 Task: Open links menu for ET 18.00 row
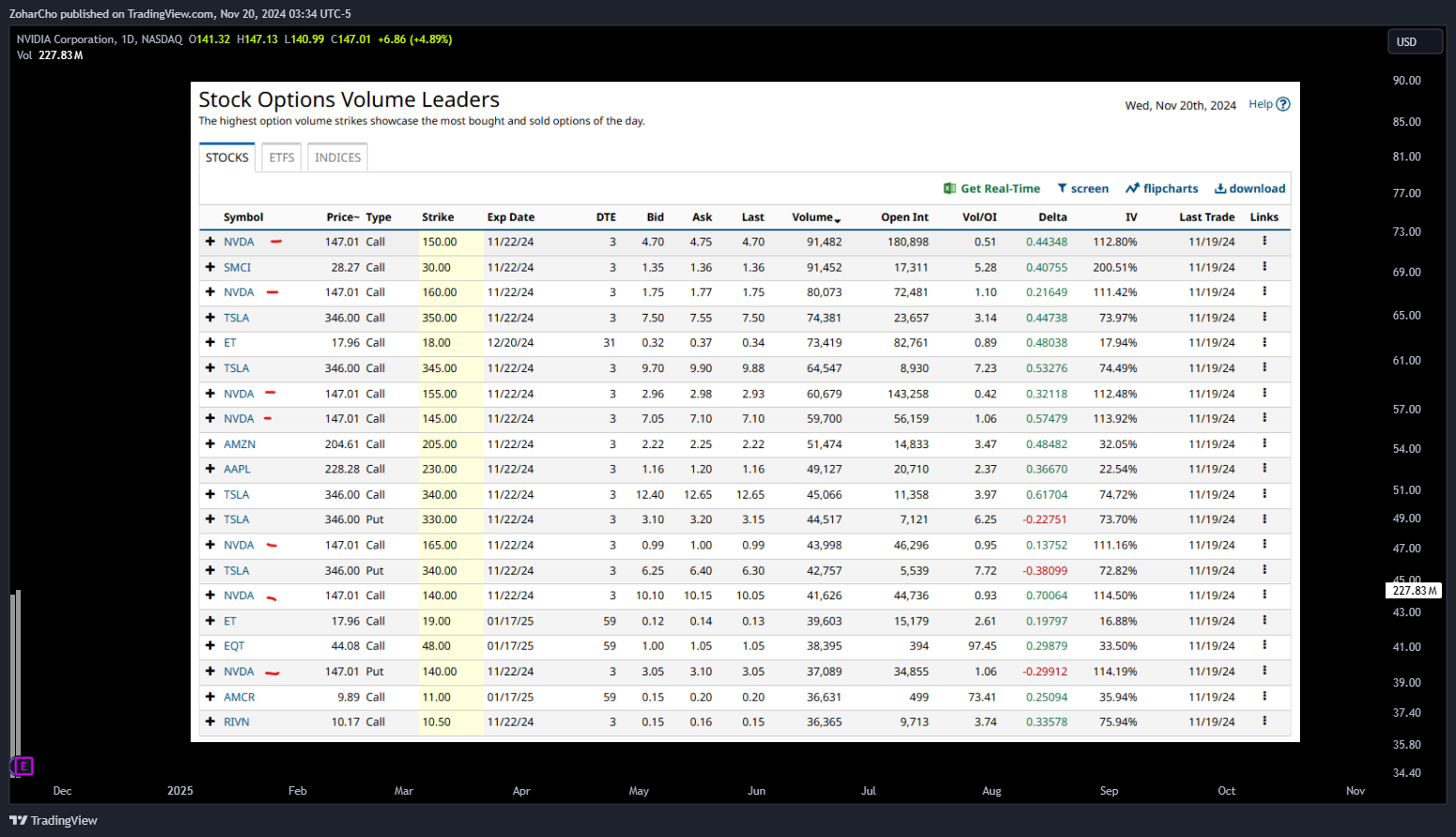click(x=1264, y=342)
